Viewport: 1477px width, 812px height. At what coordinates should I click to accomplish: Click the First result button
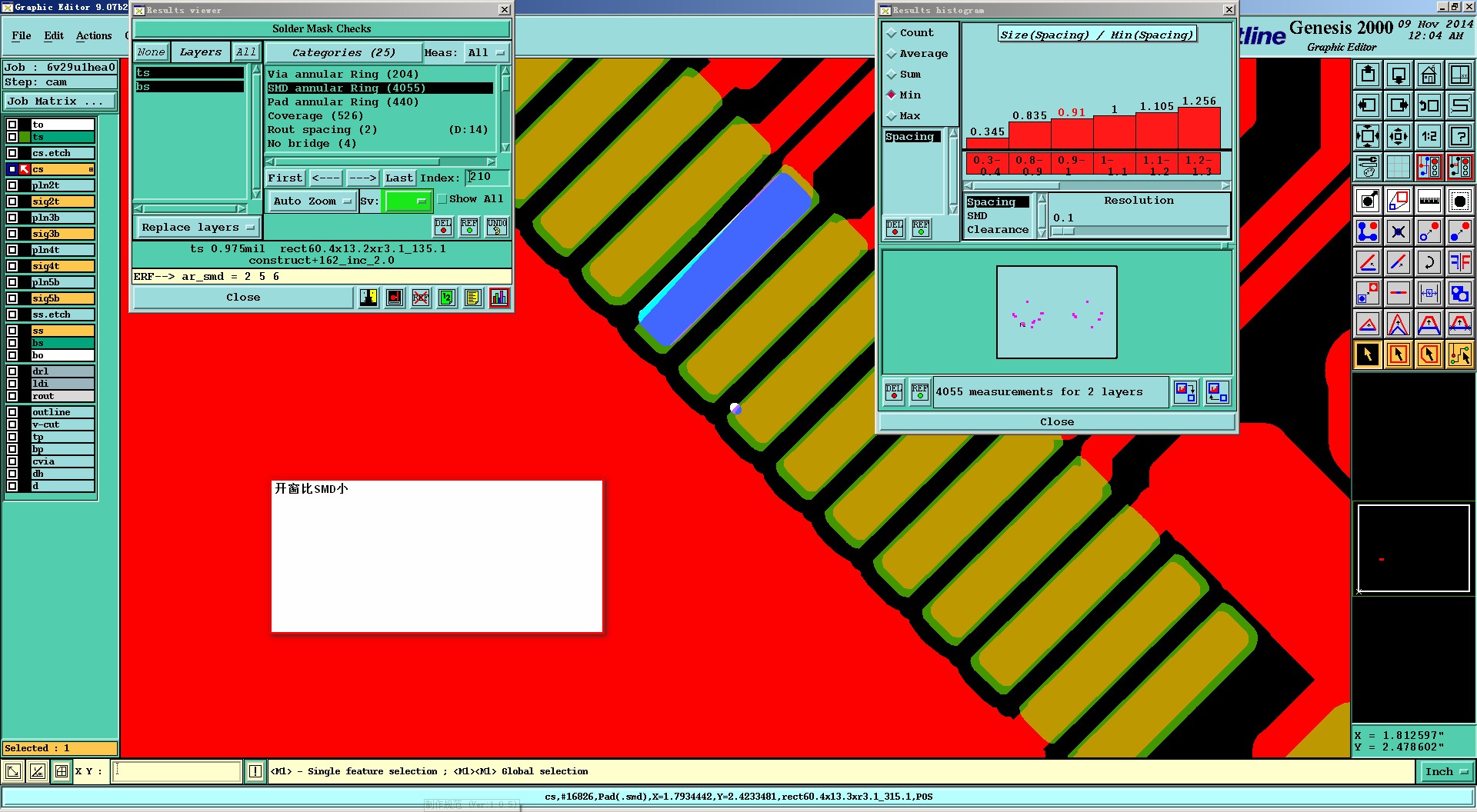[285, 178]
